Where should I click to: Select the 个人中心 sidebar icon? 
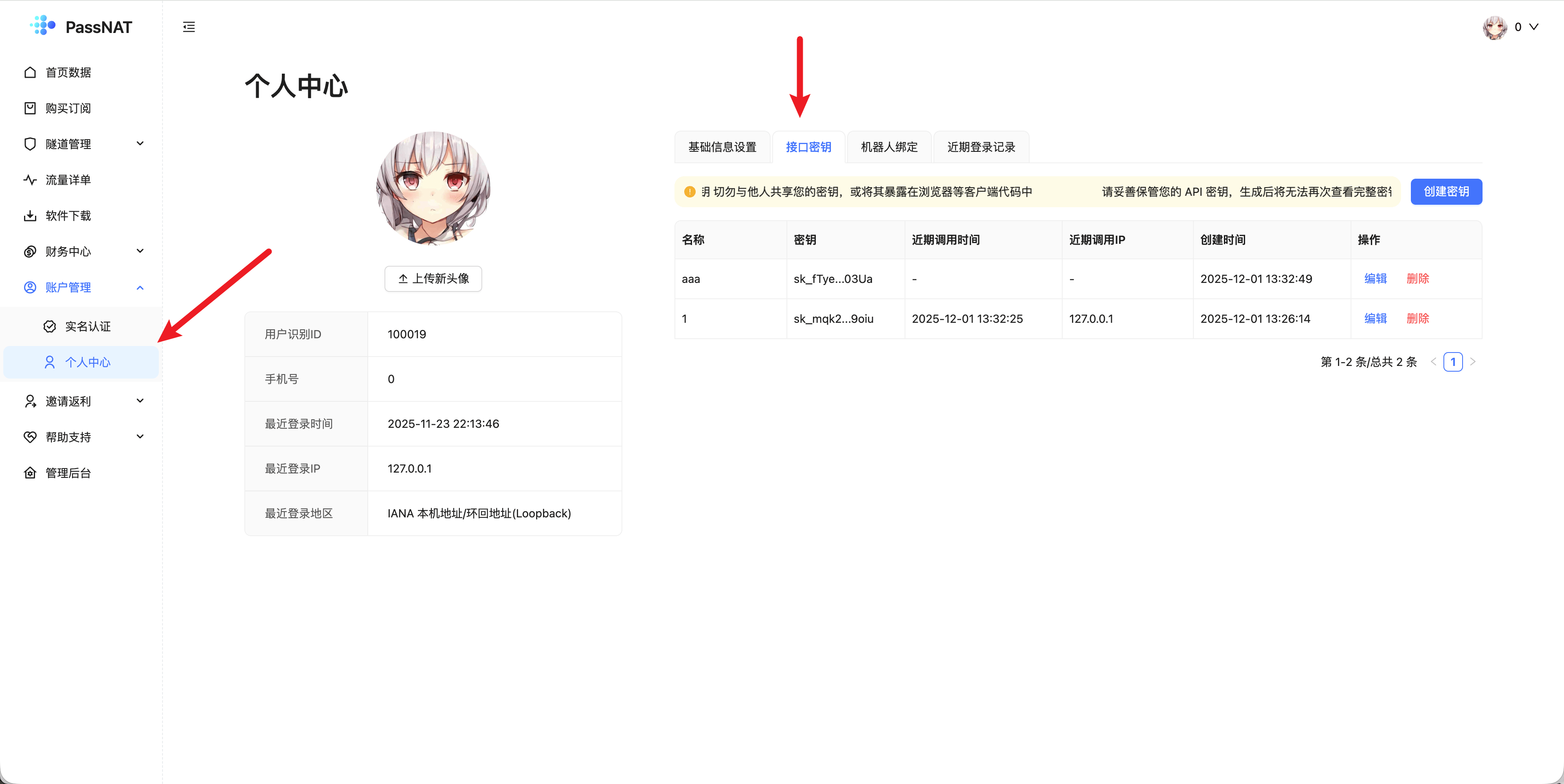tap(48, 361)
